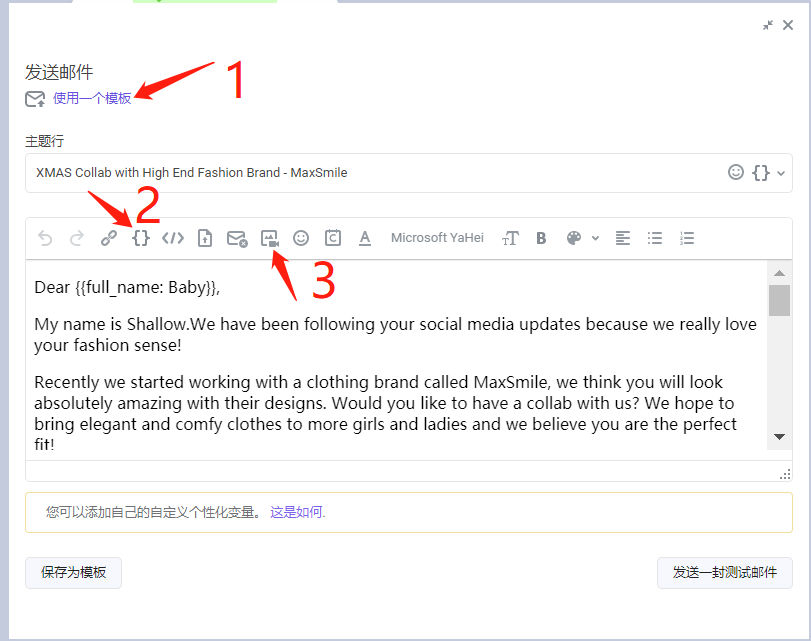Viewport: 811px width, 641px height.
Task: Open emoji picker in subject line
Action: (x=735, y=172)
